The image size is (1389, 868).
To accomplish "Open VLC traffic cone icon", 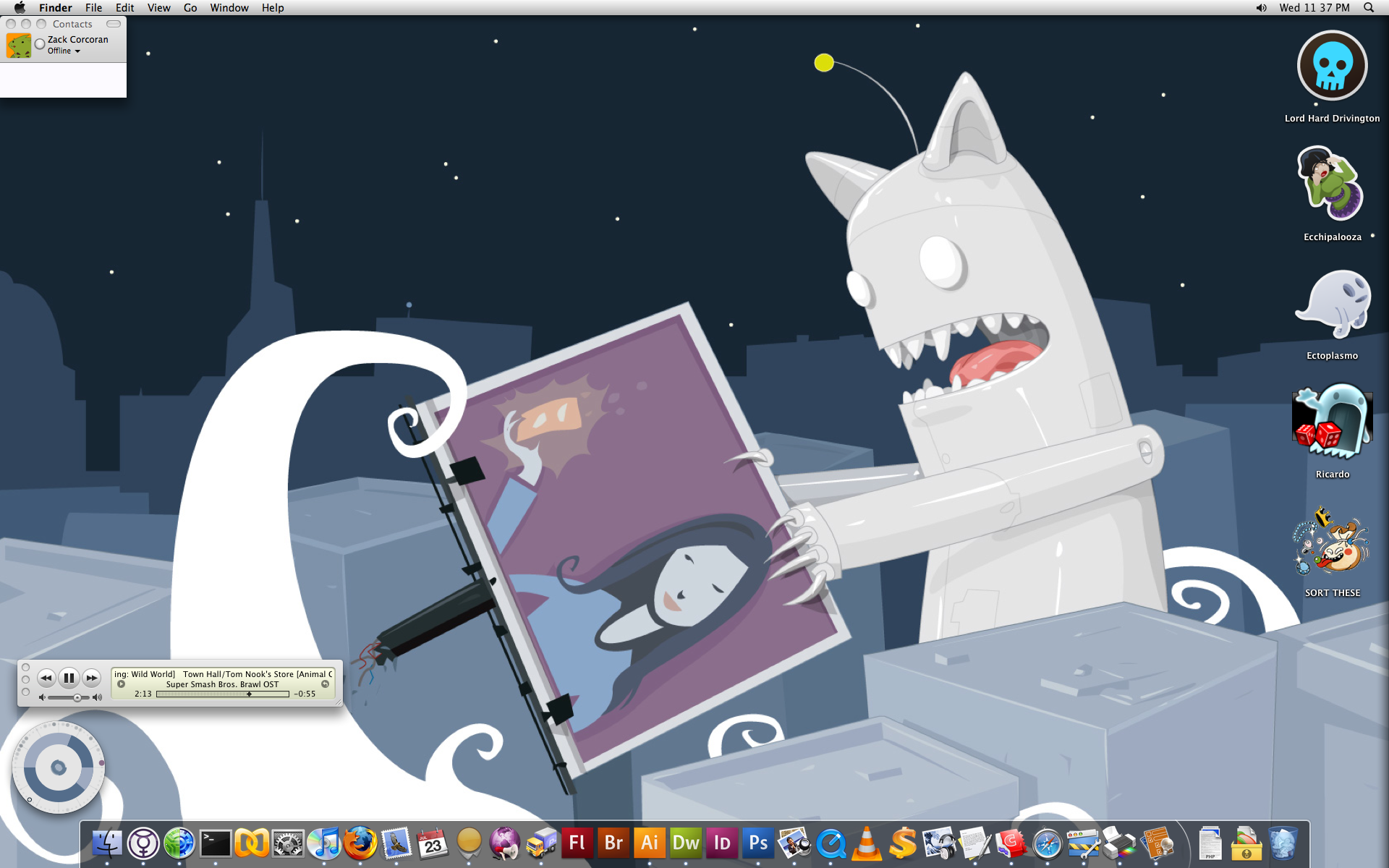I will point(867,843).
